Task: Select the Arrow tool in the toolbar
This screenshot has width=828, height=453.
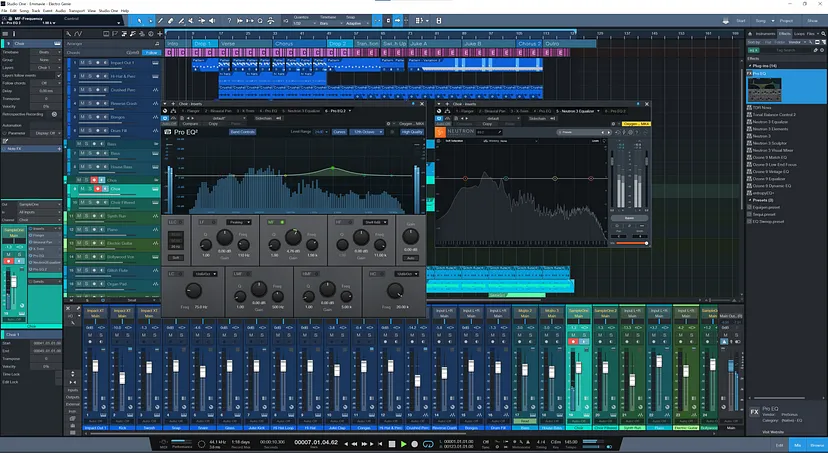Action: pyautogui.click(x=139, y=21)
